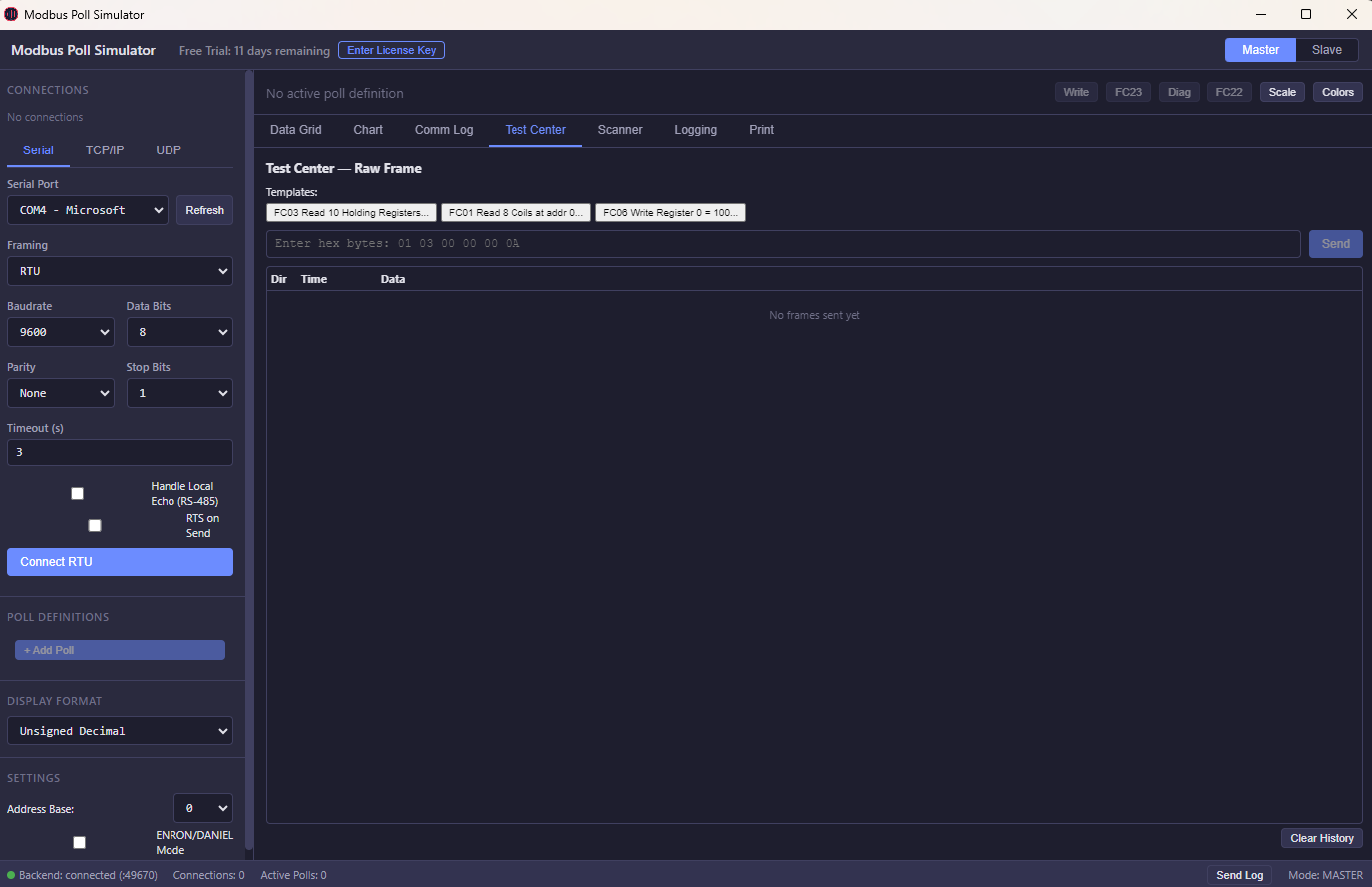Enable RTS on Send
Viewport: 1372px width, 887px height.
point(95,525)
